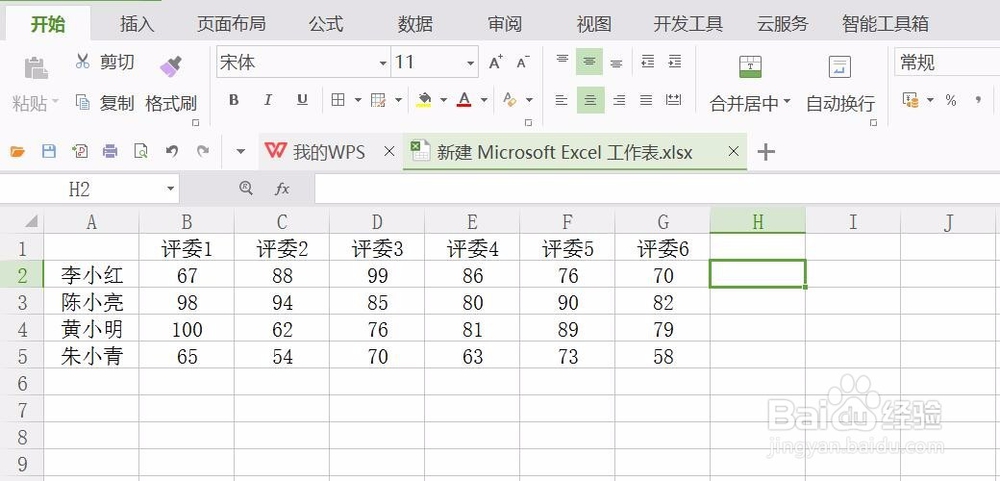Click the Cut scissors icon
Viewport: 1000px width, 481px height.
(x=82, y=61)
